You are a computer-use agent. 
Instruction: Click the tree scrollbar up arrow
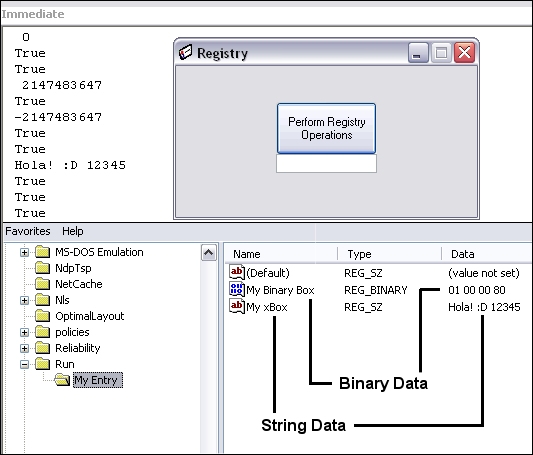coord(208,252)
